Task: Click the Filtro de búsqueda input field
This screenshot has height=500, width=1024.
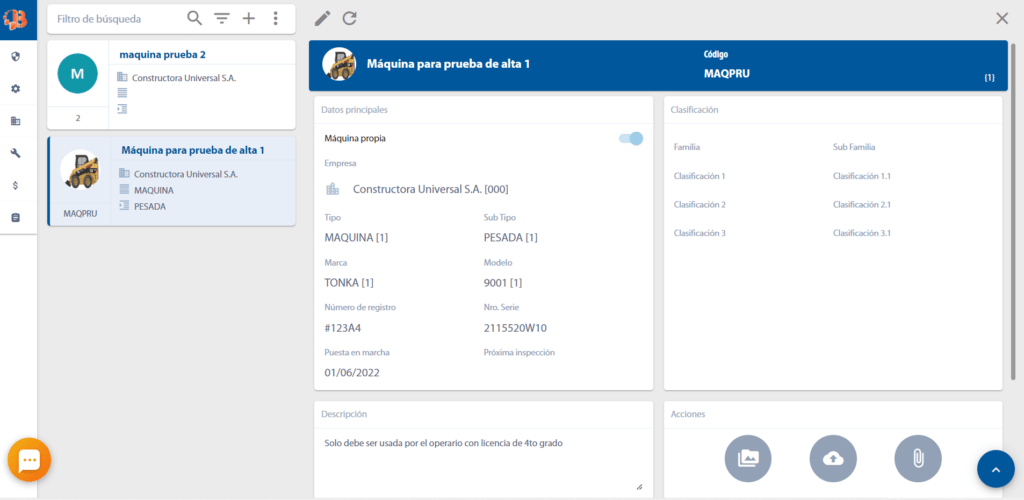Action: (115, 19)
